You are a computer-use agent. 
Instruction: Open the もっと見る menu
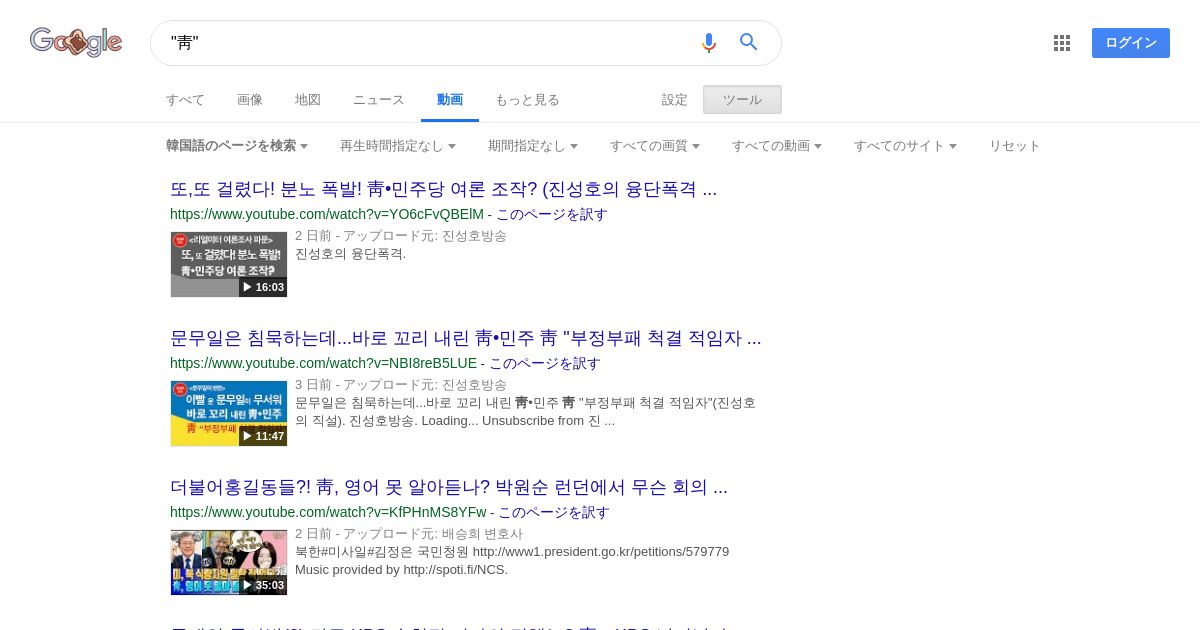527,100
